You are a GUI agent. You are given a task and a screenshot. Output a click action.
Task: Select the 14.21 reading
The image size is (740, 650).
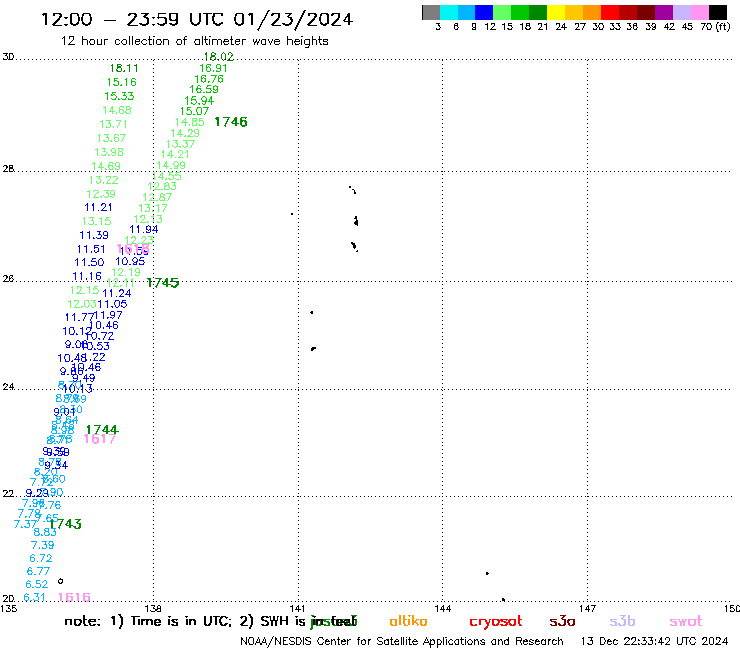click(175, 154)
